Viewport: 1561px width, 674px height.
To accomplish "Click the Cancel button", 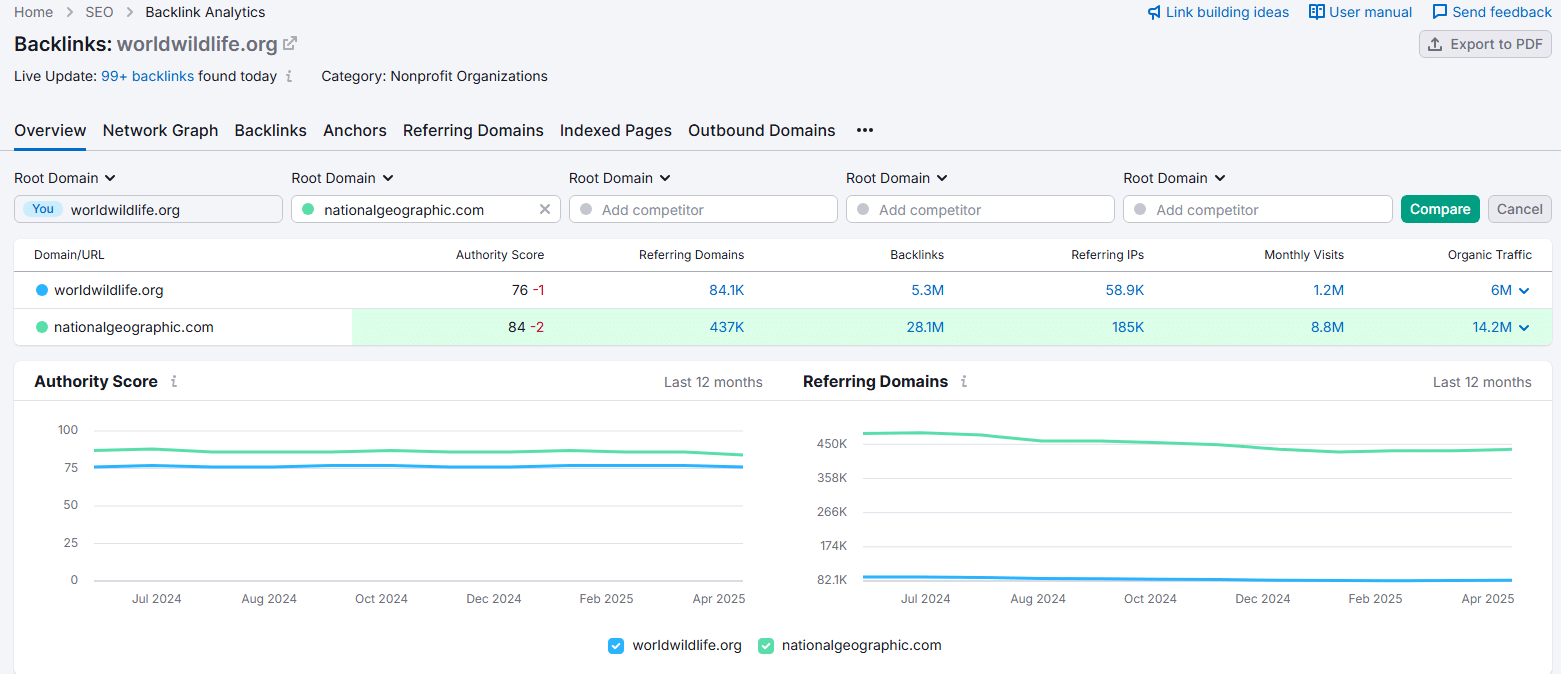I will pos(1520,209).
